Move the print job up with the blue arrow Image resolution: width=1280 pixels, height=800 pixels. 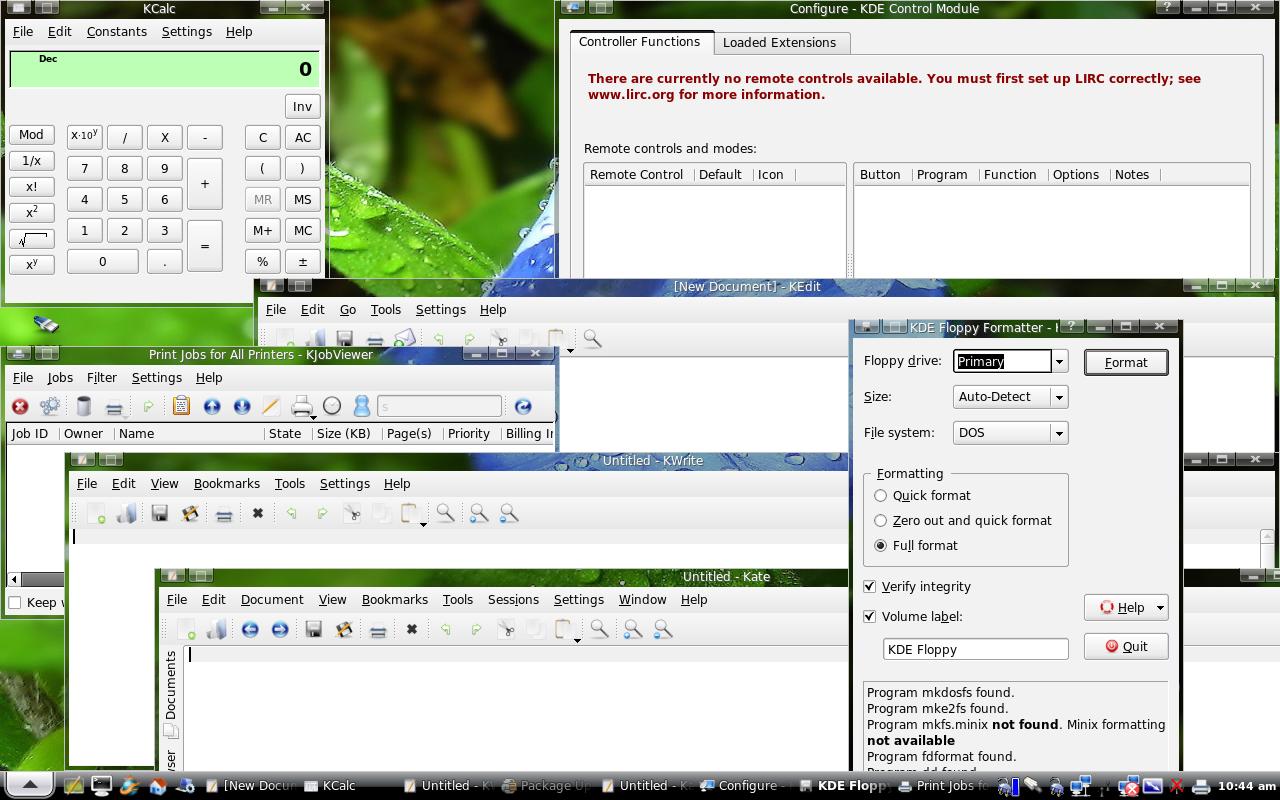pos(212,406)
